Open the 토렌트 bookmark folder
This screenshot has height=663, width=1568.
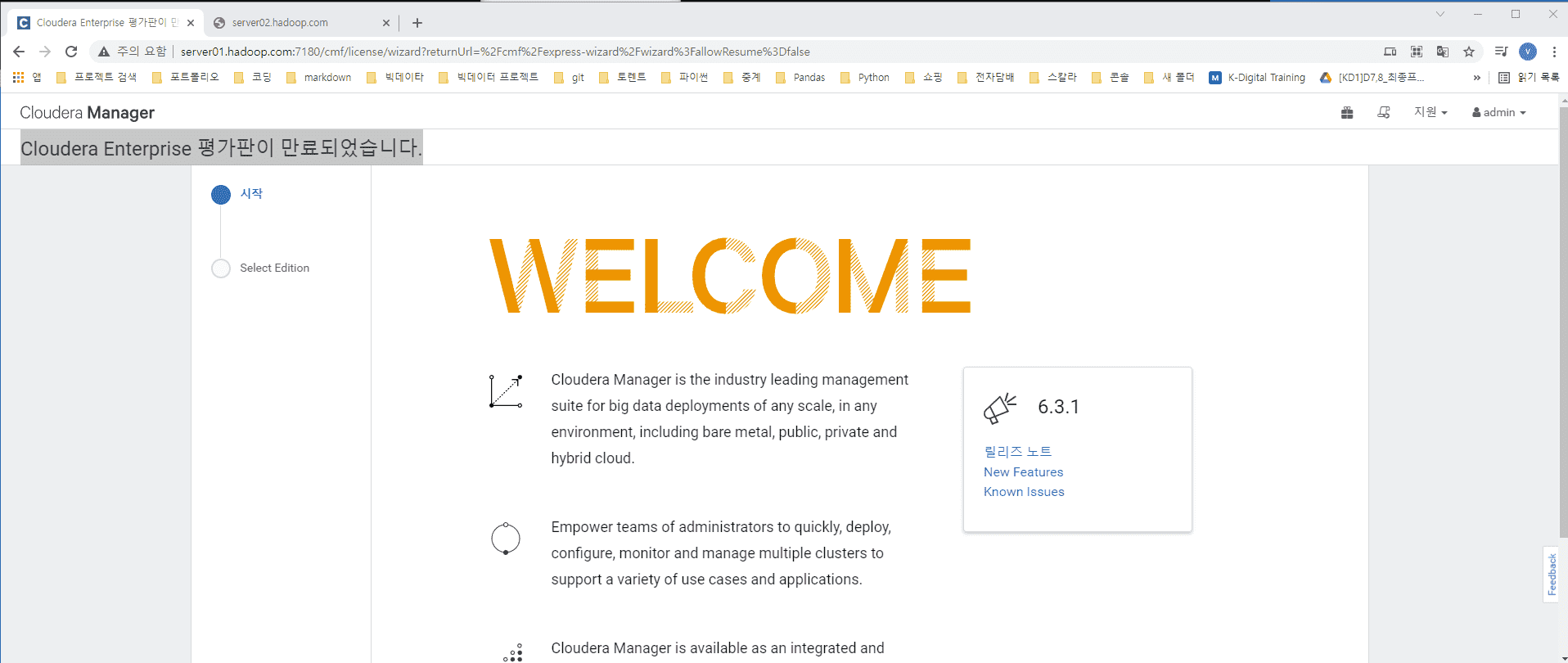[623, 78]
